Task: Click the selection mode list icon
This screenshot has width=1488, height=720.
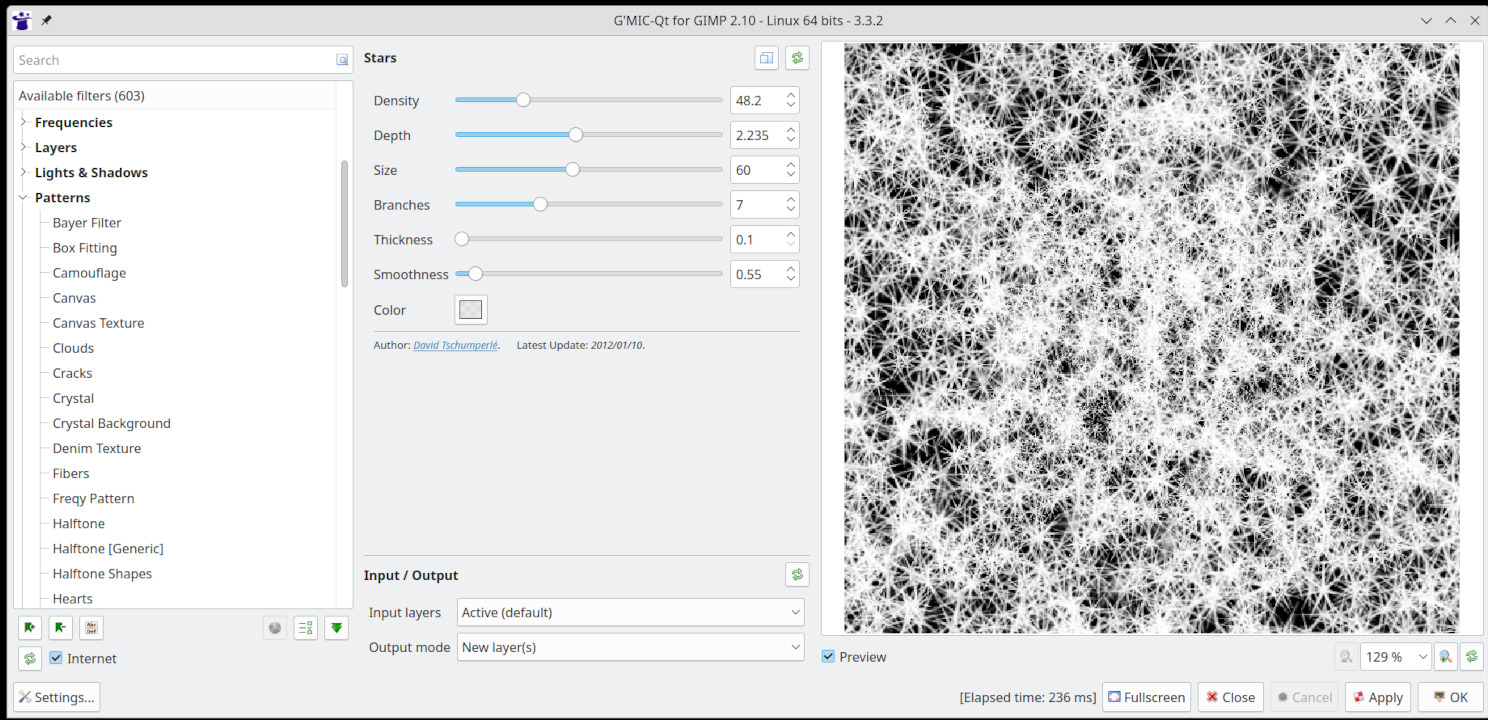Action: [x=306, y=628]
